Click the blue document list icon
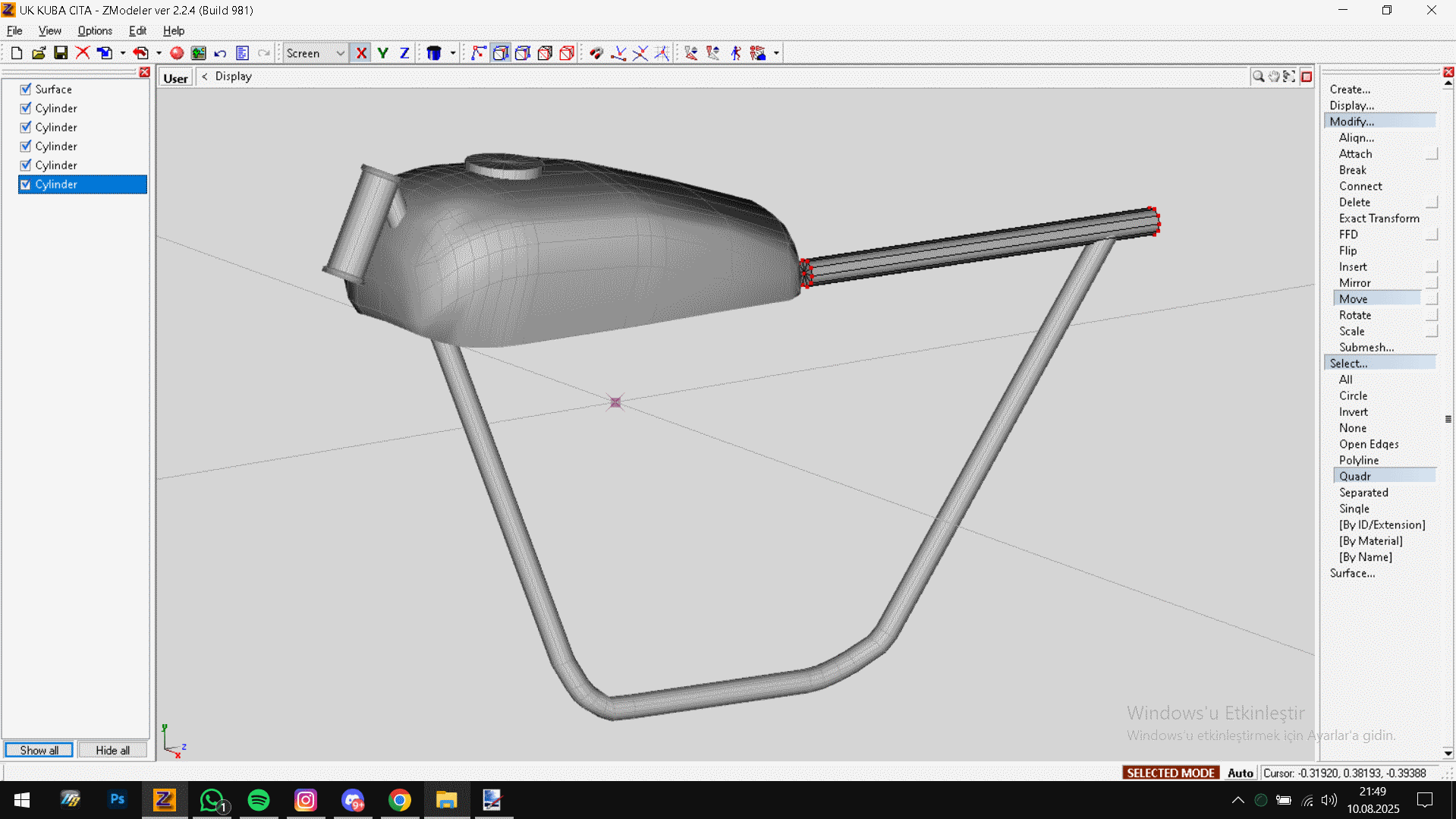This screenshot has width=1456, height=819. [x=243, y=53]
